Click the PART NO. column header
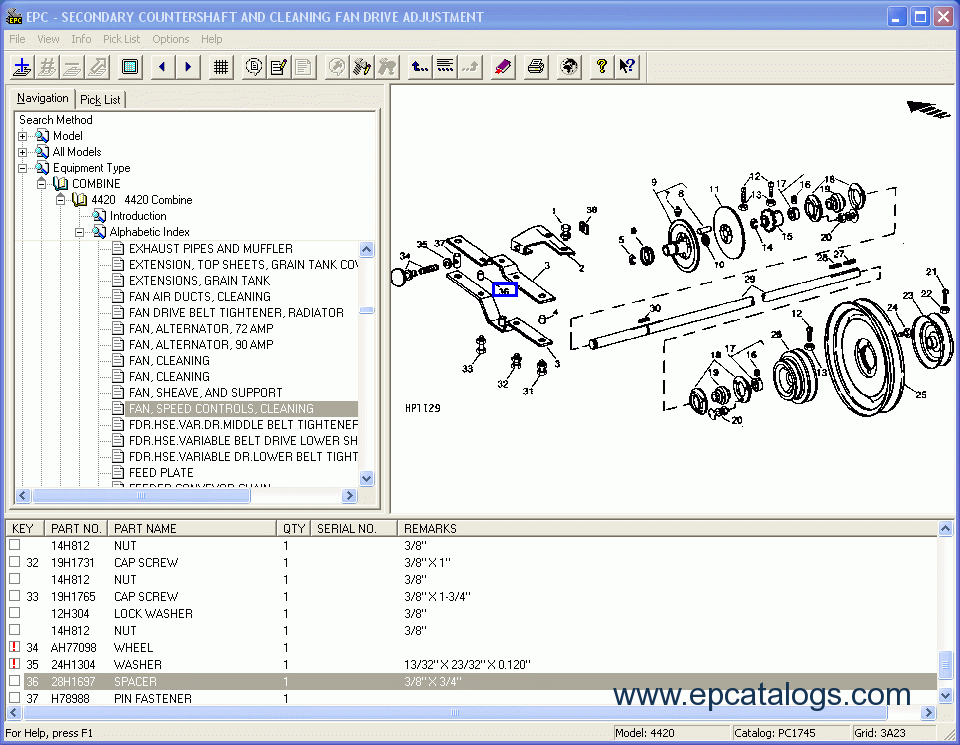This screenshot has height=745, width=960. (x=76, y=528)
